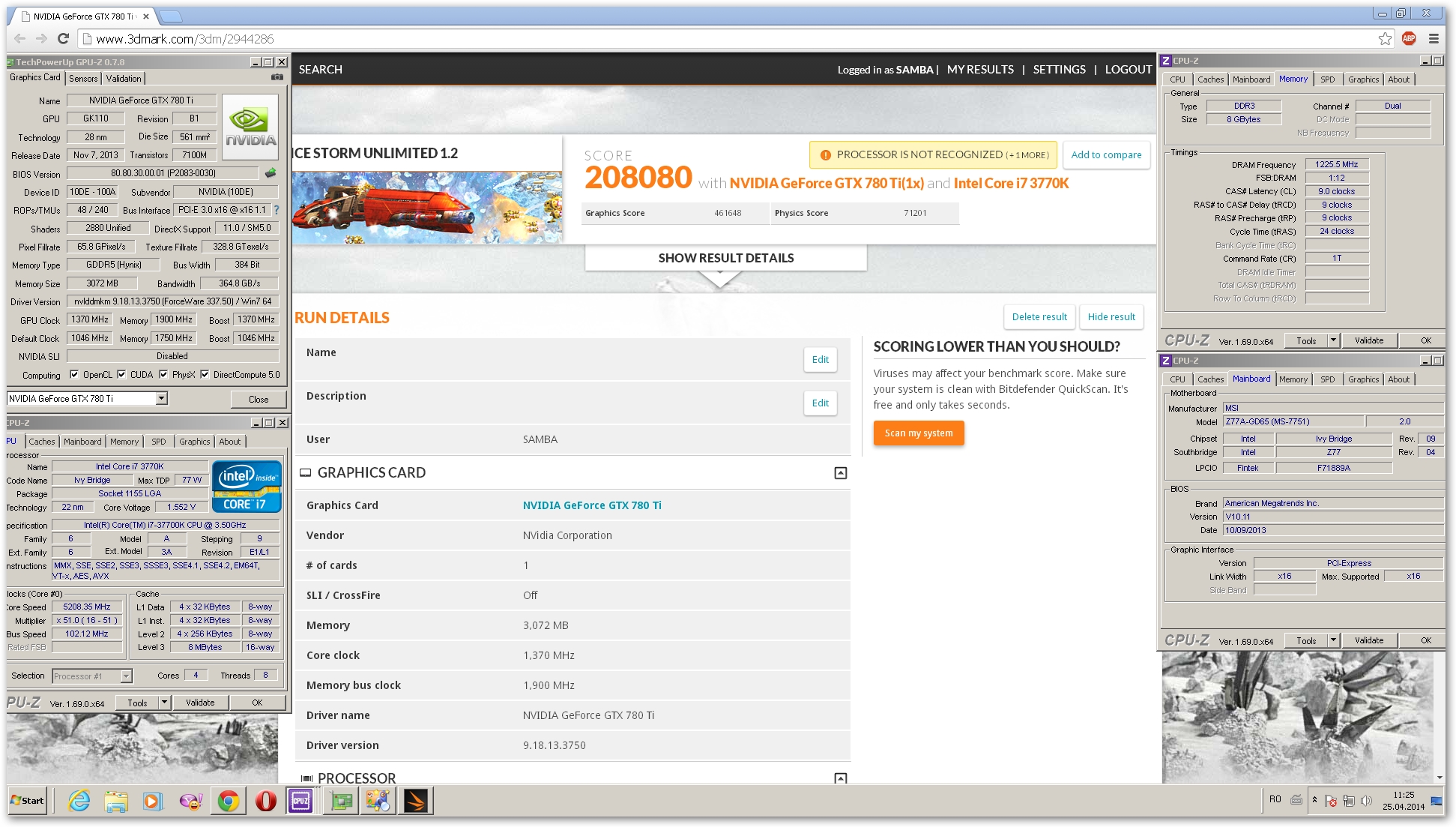This screenshot has width=1456, height=827.
Task: Toggle the OpenCL checkbox in GPU-Z
Action: coord(74,375)
